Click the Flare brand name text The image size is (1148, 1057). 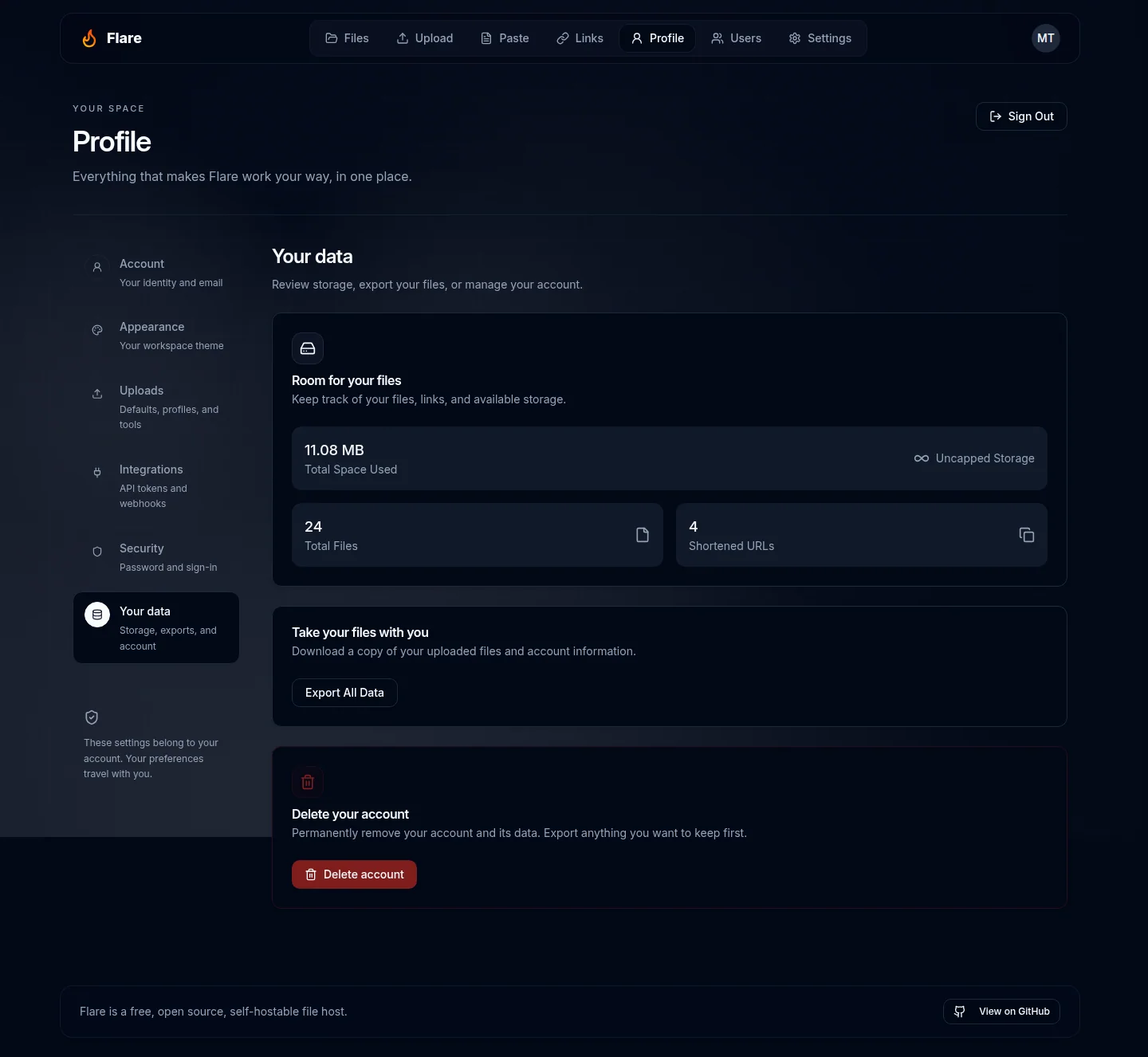124,38
